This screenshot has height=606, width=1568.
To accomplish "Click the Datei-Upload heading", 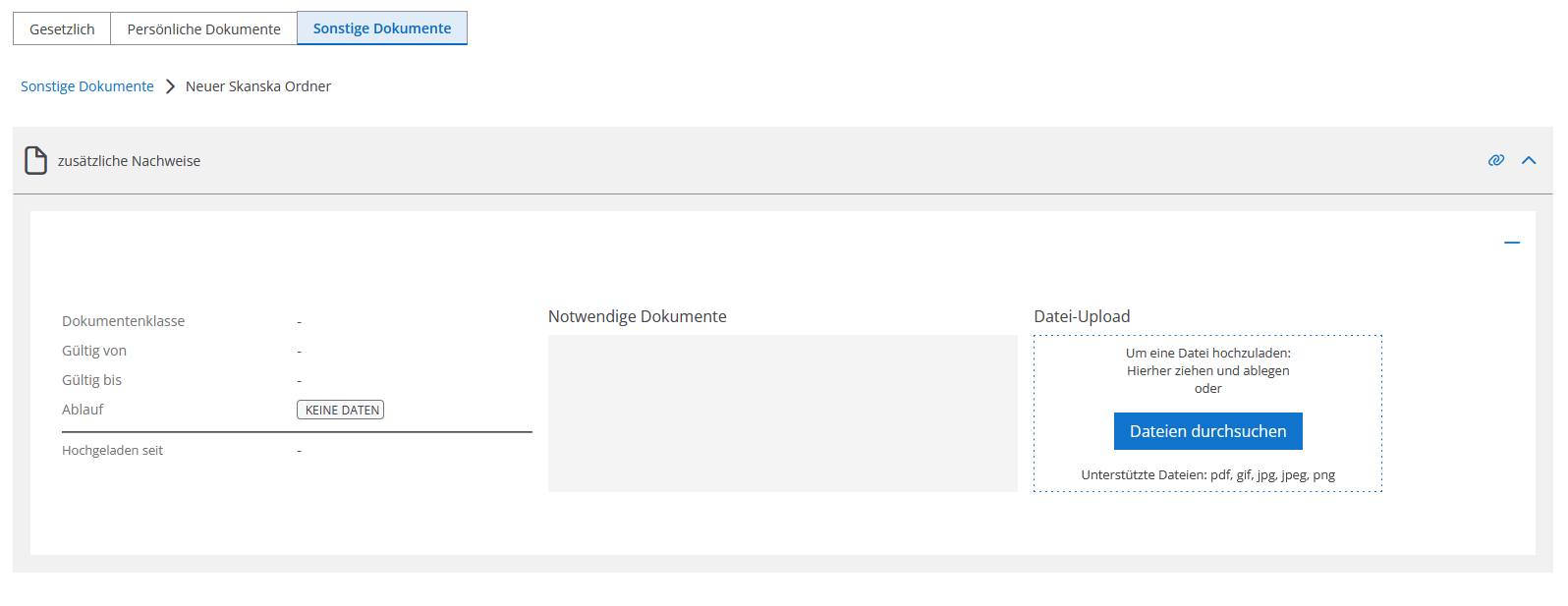I will click(x=1082, y=316).
